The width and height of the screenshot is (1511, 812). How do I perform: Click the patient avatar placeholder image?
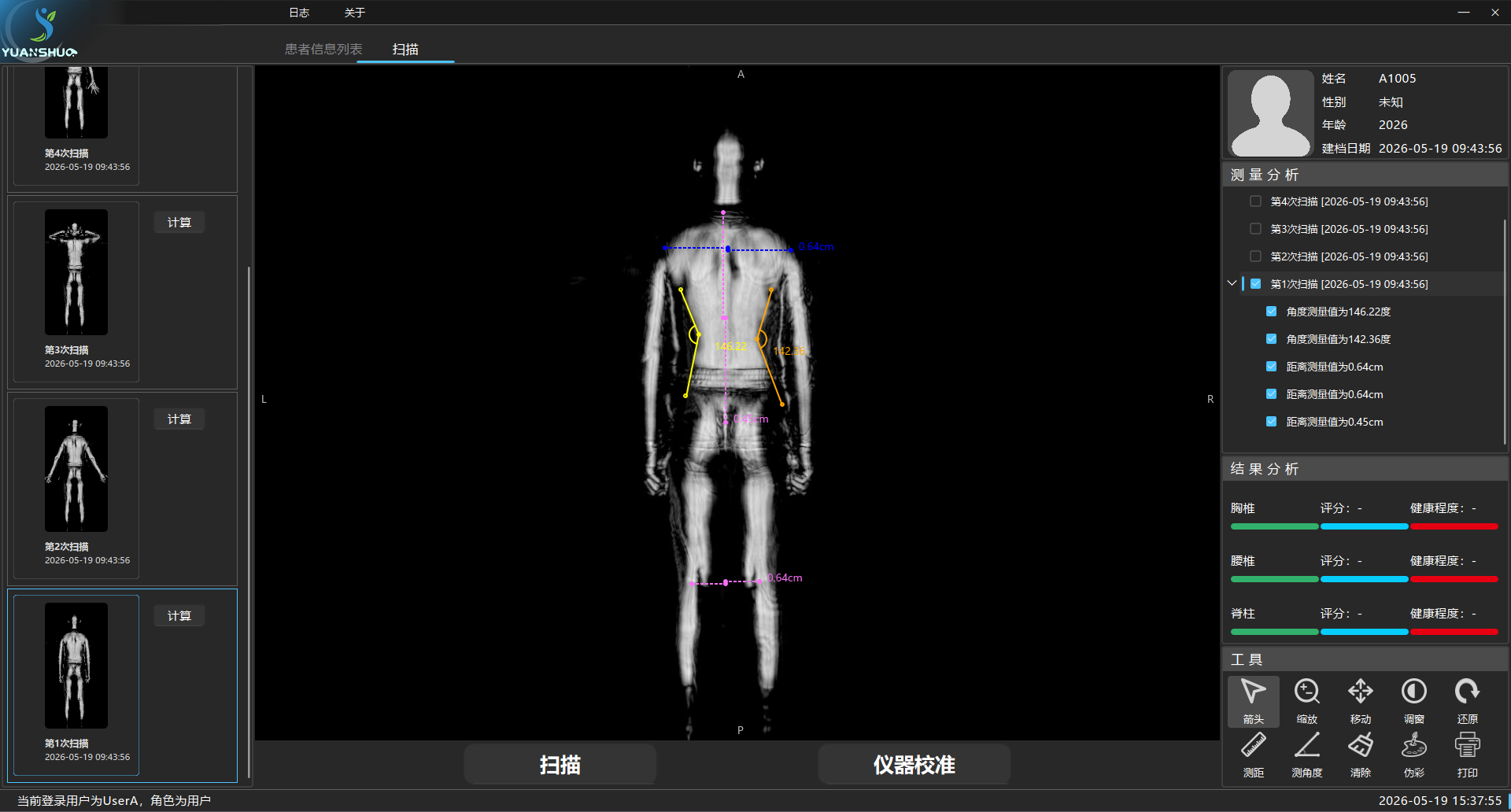1270,113
